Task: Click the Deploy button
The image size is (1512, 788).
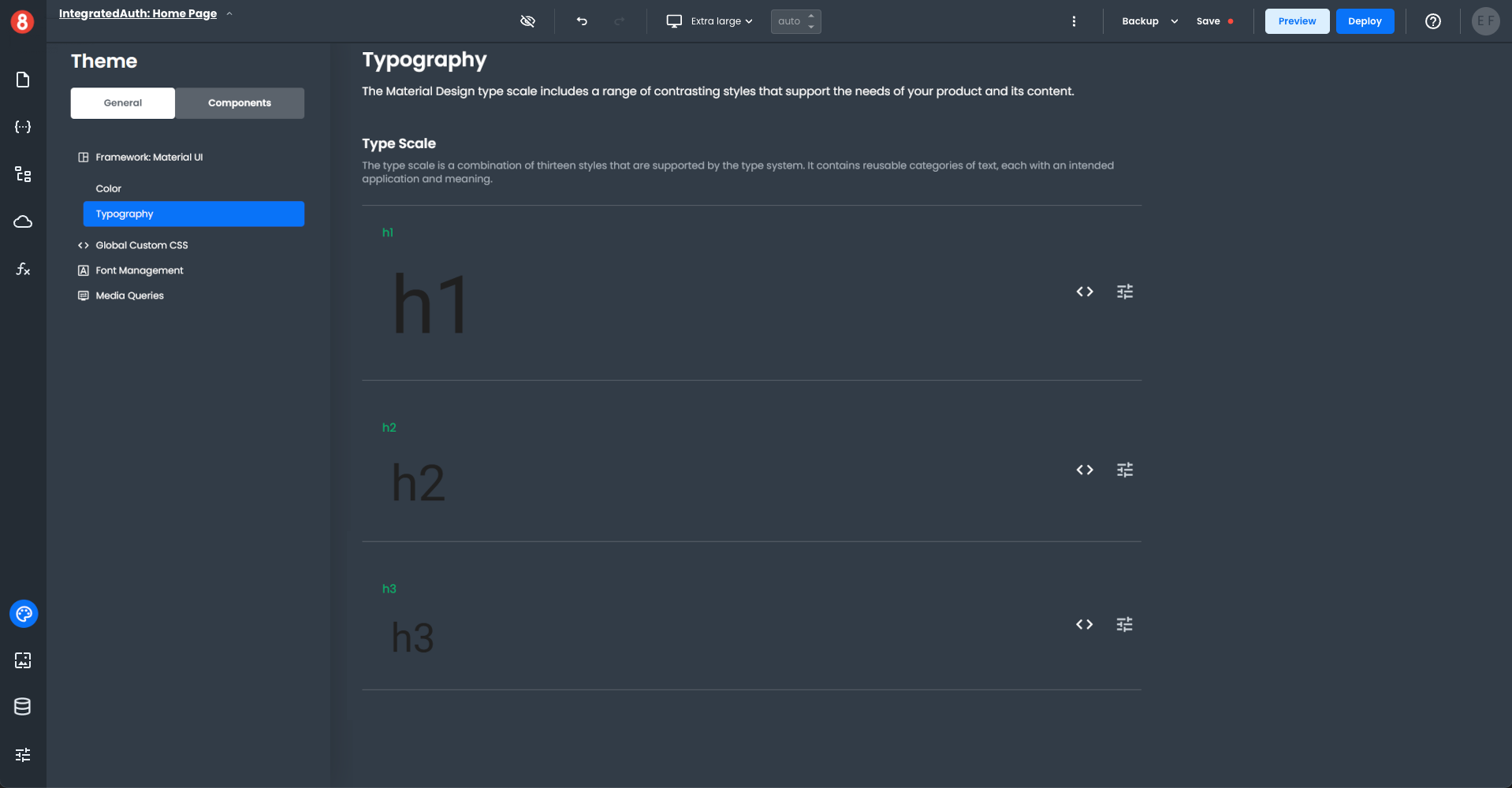Action: [x=1365, y=21]
